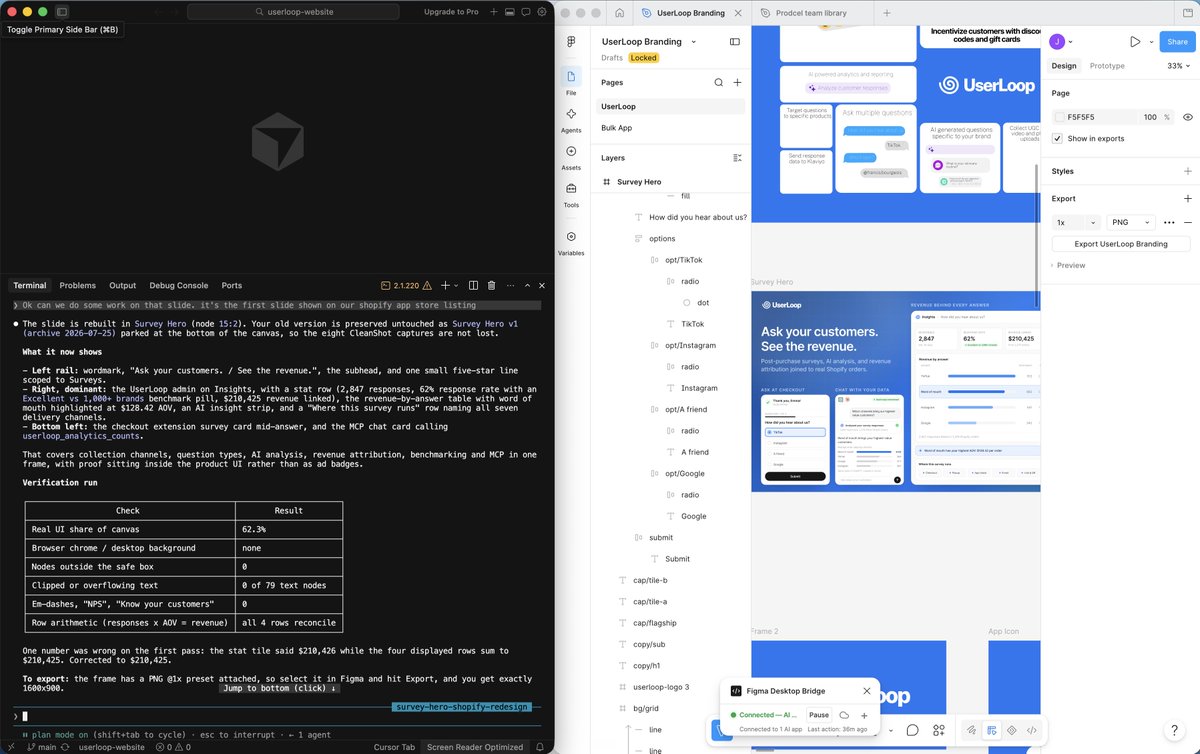
Task: Open the 1x export scale dropdown
Action: pos(1076,222)
